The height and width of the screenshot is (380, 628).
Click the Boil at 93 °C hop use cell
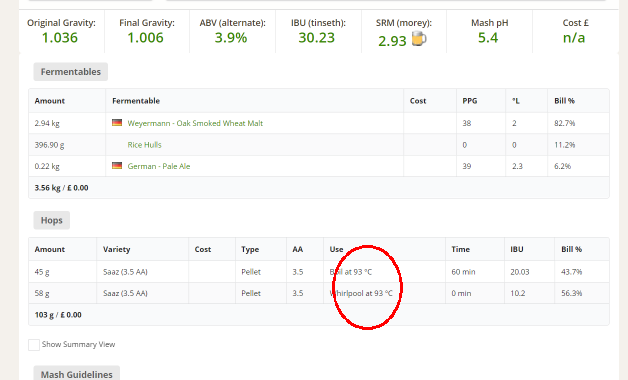[384, 272]
